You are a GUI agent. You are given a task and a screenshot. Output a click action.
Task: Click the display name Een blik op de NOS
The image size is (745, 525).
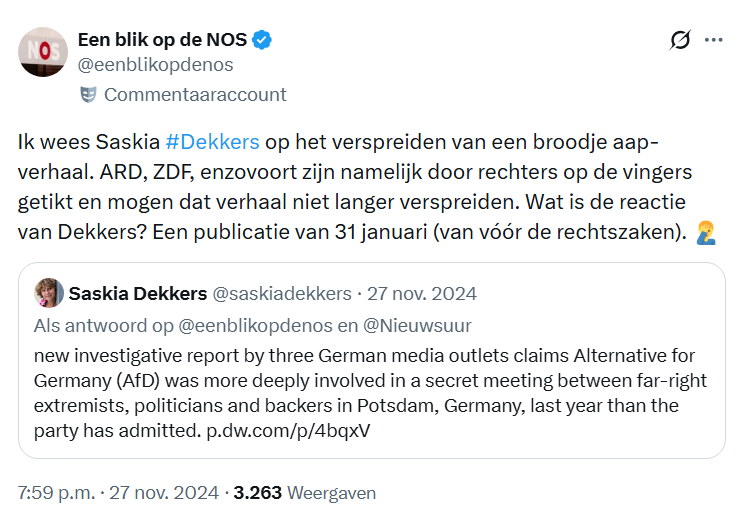click(x=162, y=40)
